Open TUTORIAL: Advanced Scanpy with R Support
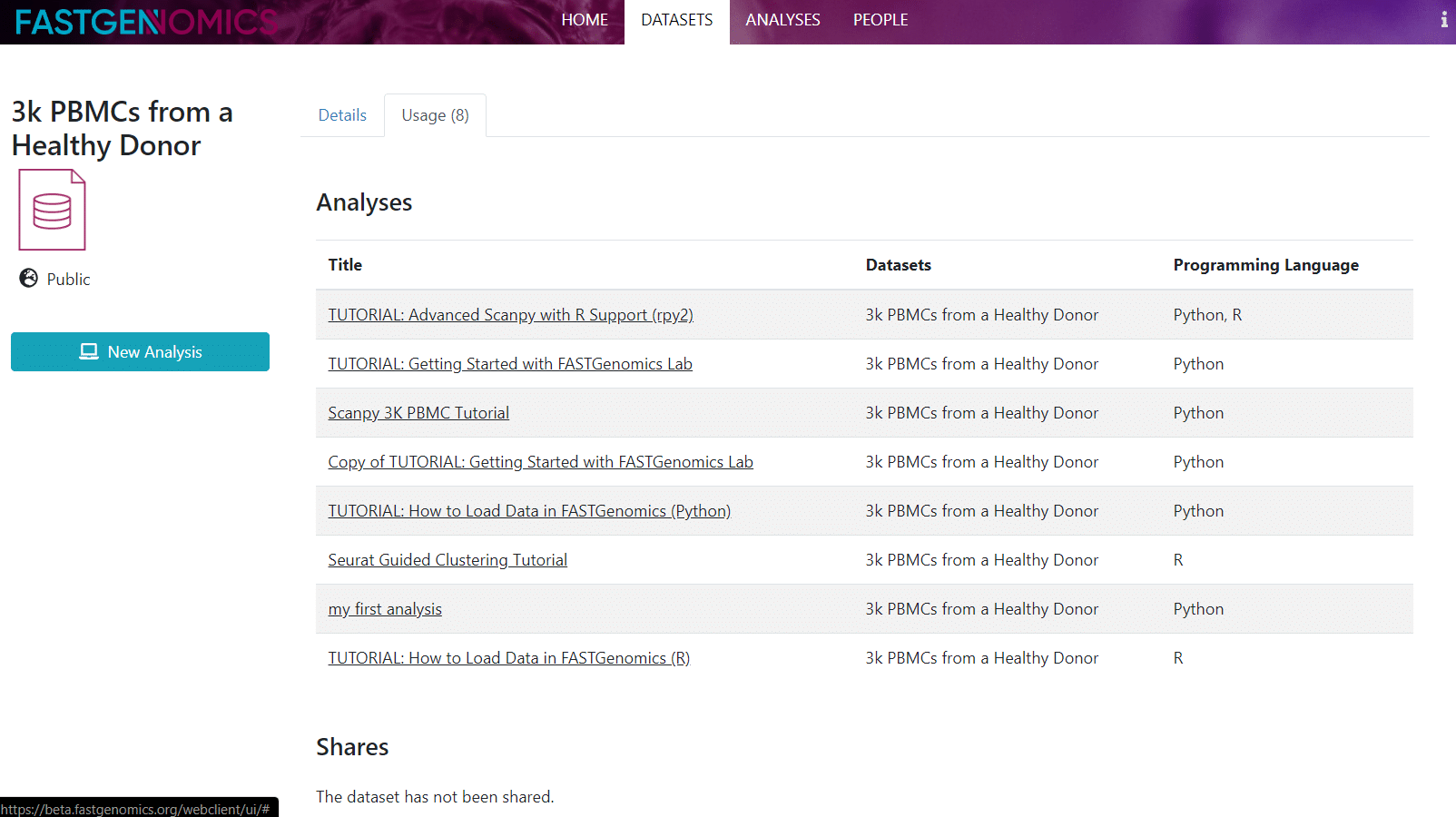 click(510, 315)
